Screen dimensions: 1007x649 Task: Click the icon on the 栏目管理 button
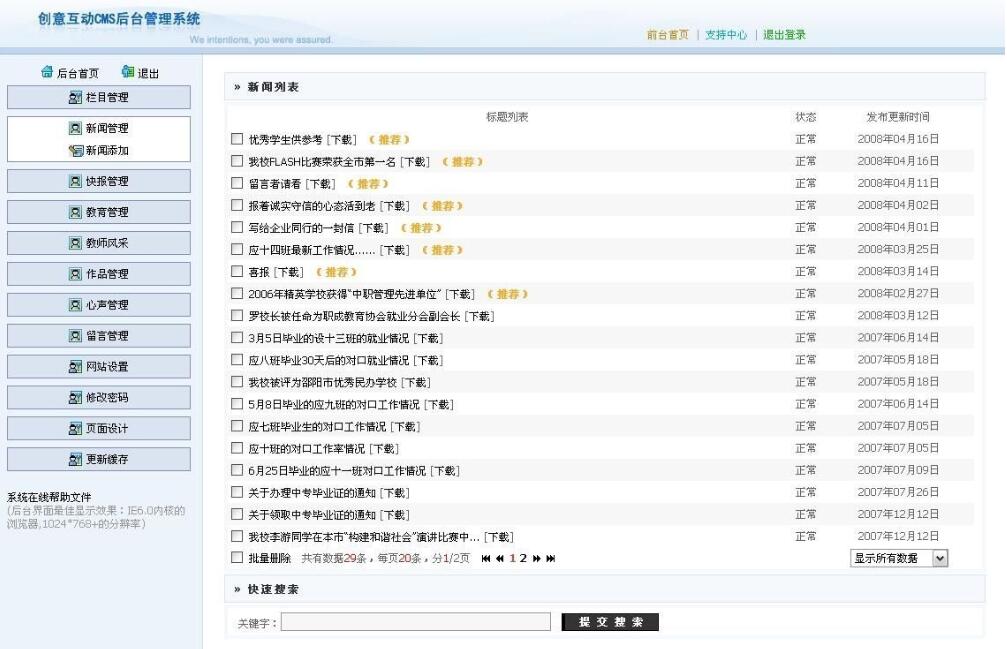click(x=75, y=98)
